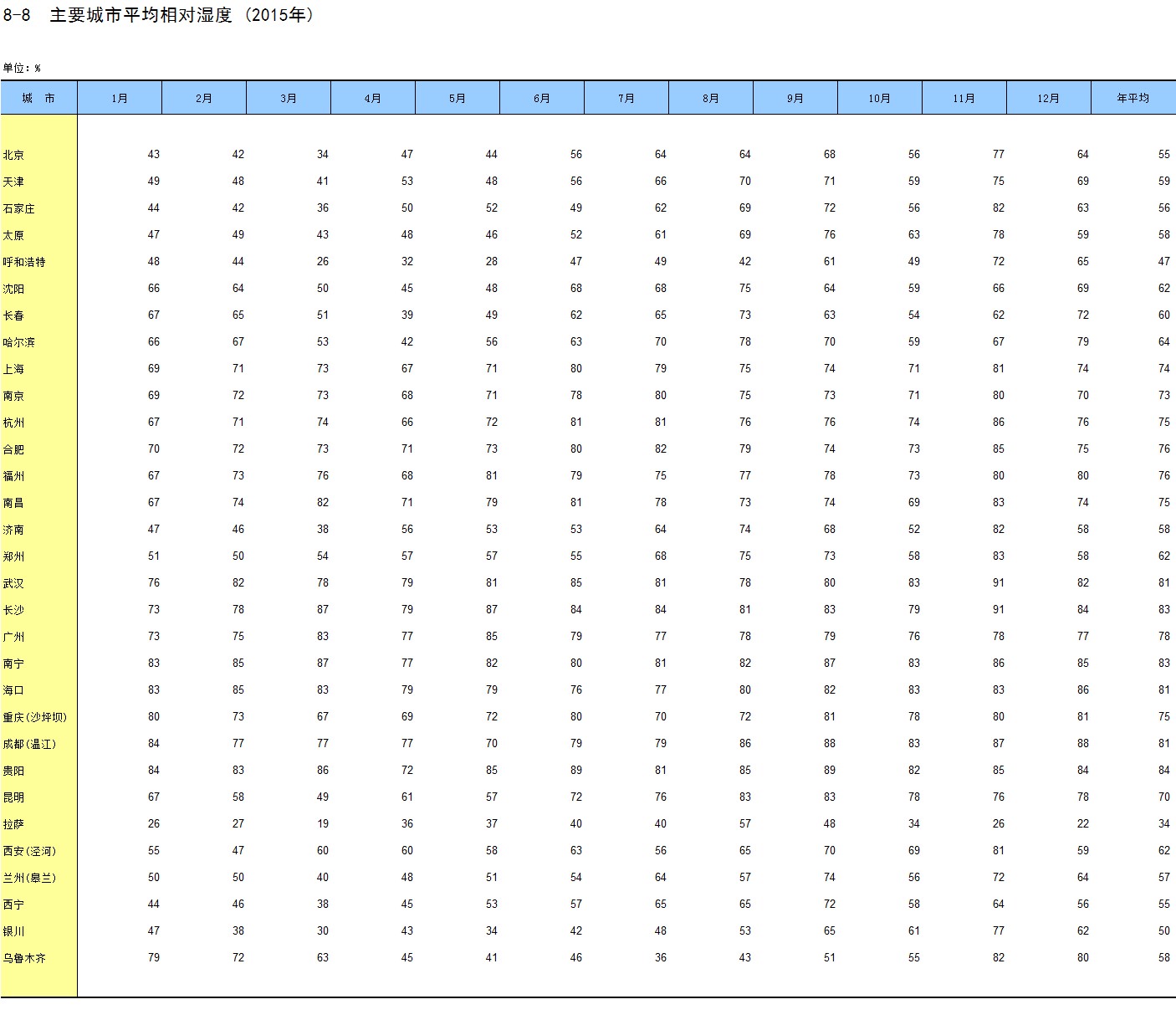Click the 城市 column header
The height and width of the screenshot is (1025, 1176).
[x=38, y=98]
